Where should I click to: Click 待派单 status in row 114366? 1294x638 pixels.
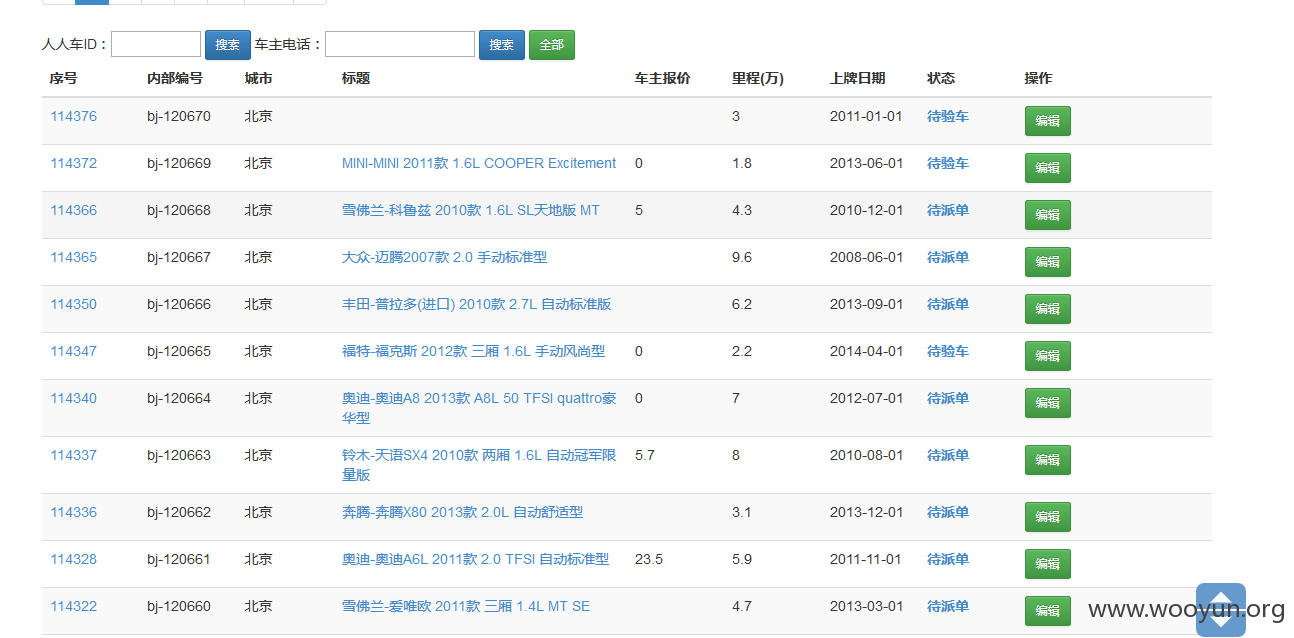point(948,210)
